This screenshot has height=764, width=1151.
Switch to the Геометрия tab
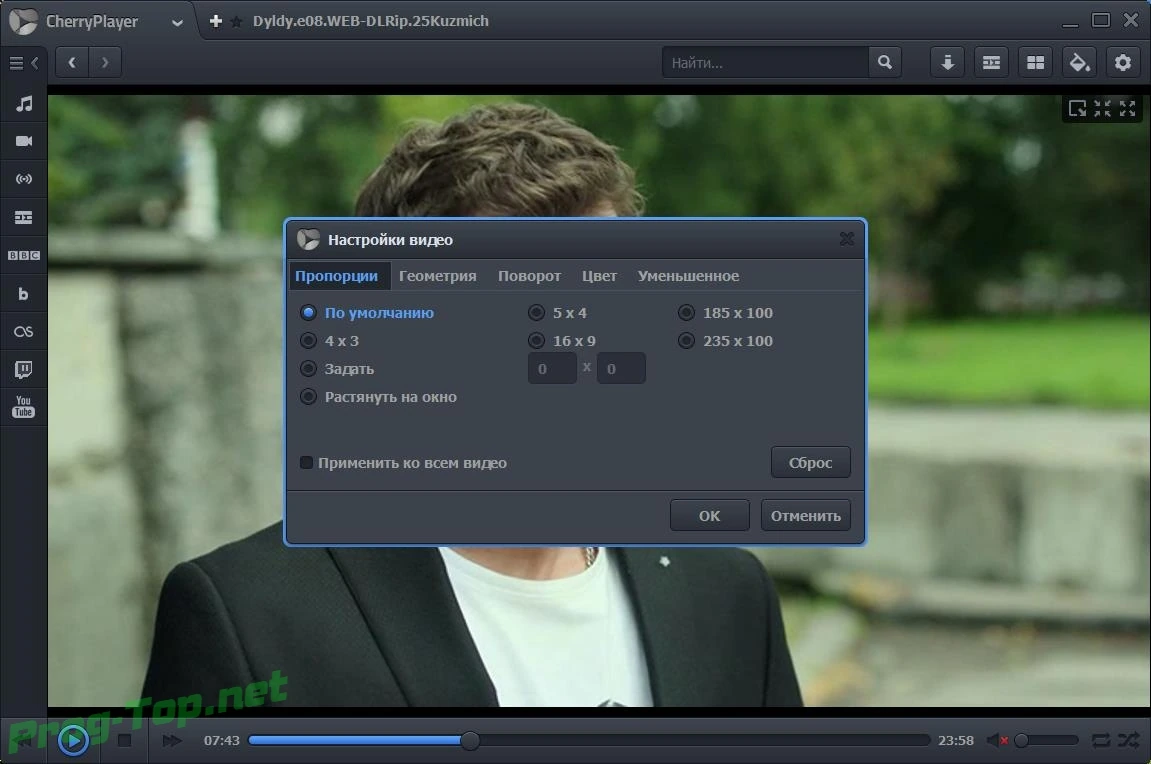tap(437, 276)
